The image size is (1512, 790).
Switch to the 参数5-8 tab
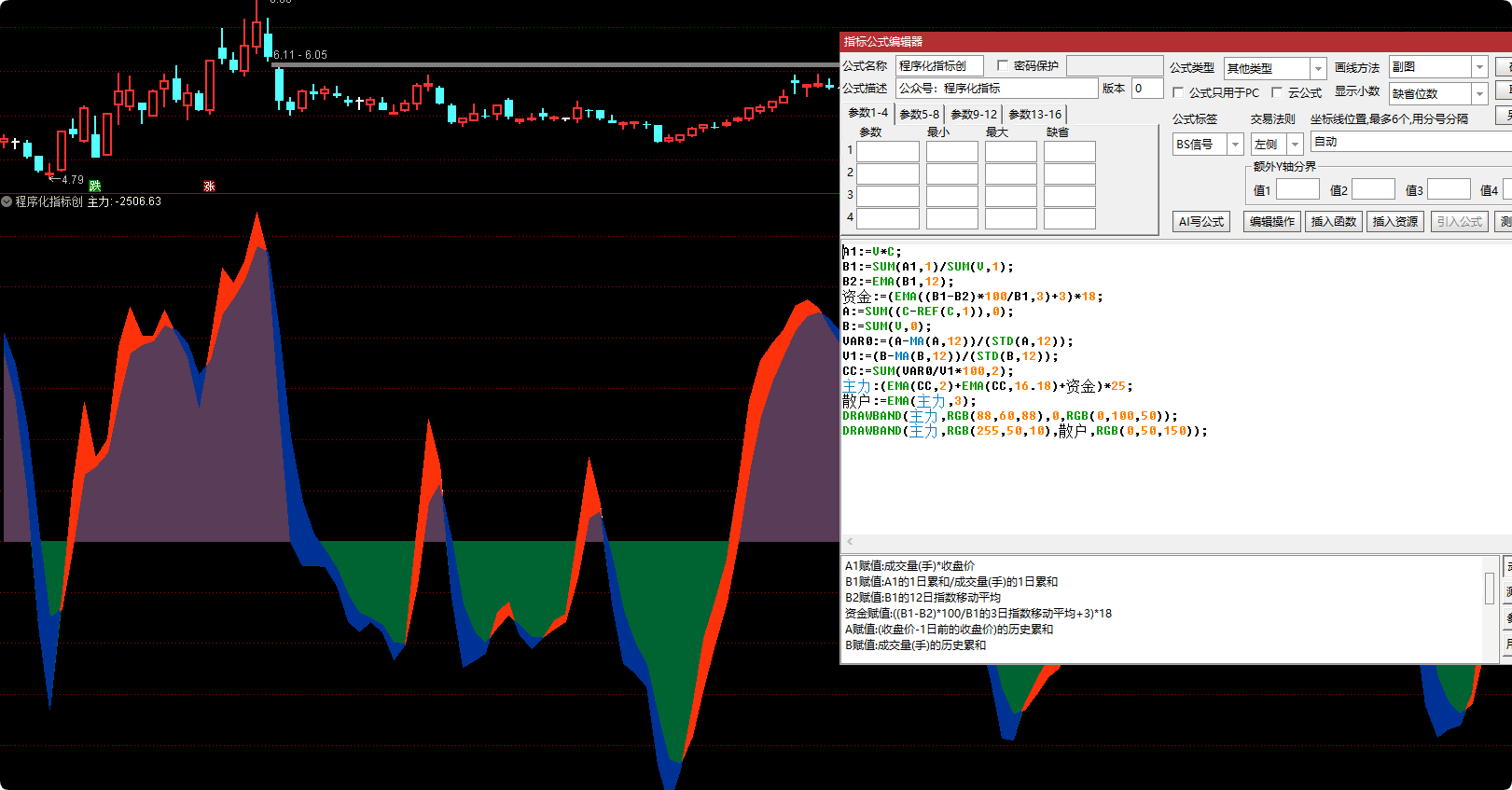tap(919, 115)
